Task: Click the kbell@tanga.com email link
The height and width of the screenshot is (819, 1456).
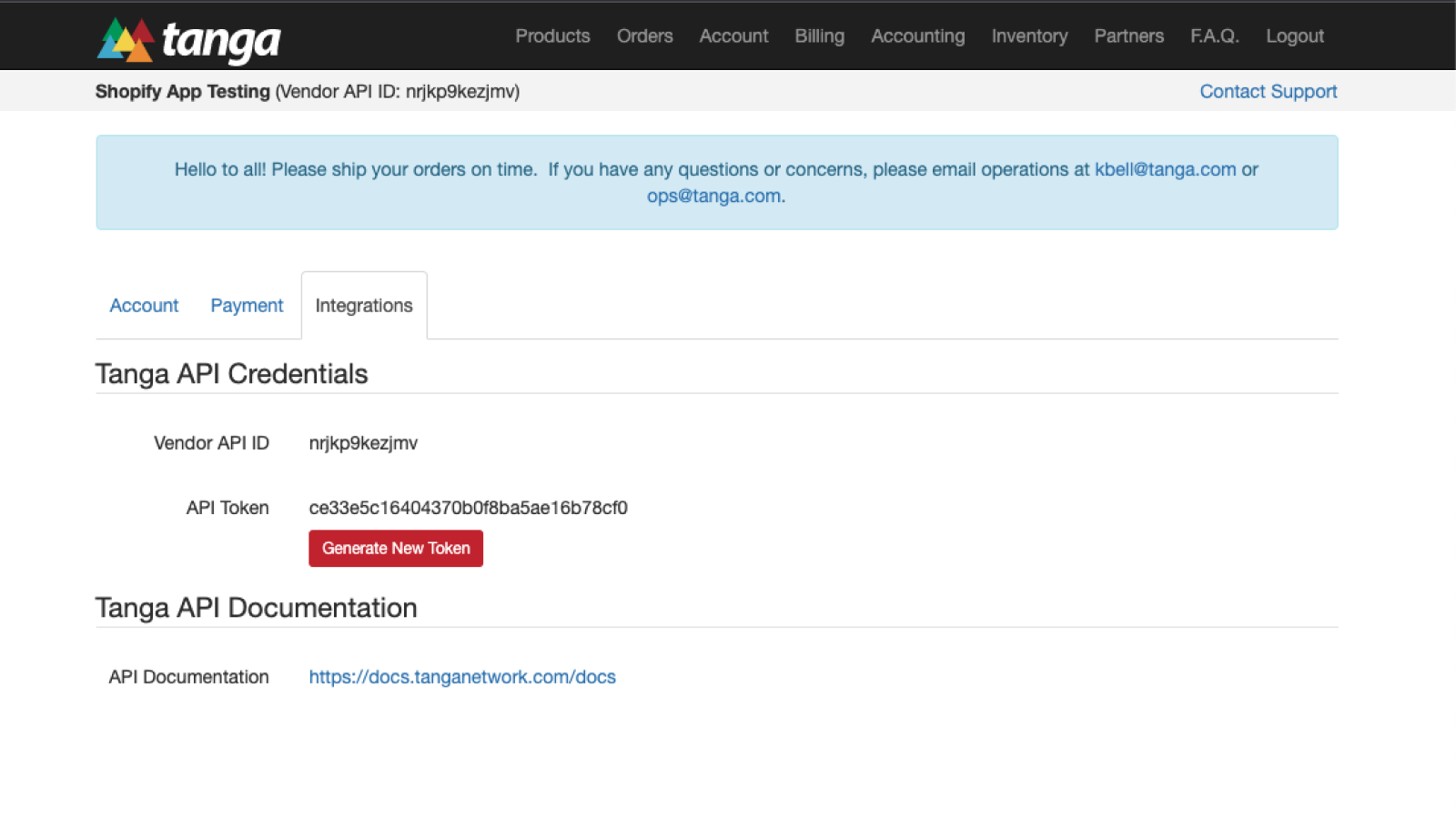Action: click(x=1165, y=169)
